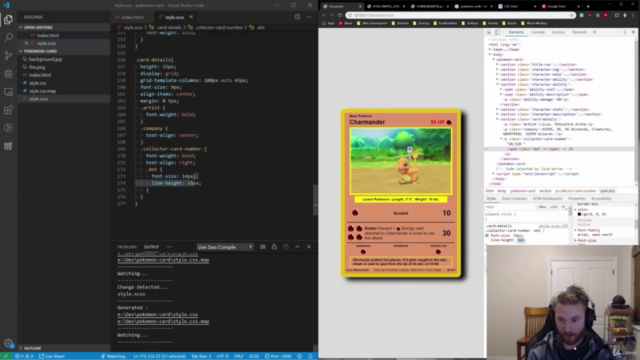Go back in Chrome
The image size is (640, 360).
(x=324, y=15)
